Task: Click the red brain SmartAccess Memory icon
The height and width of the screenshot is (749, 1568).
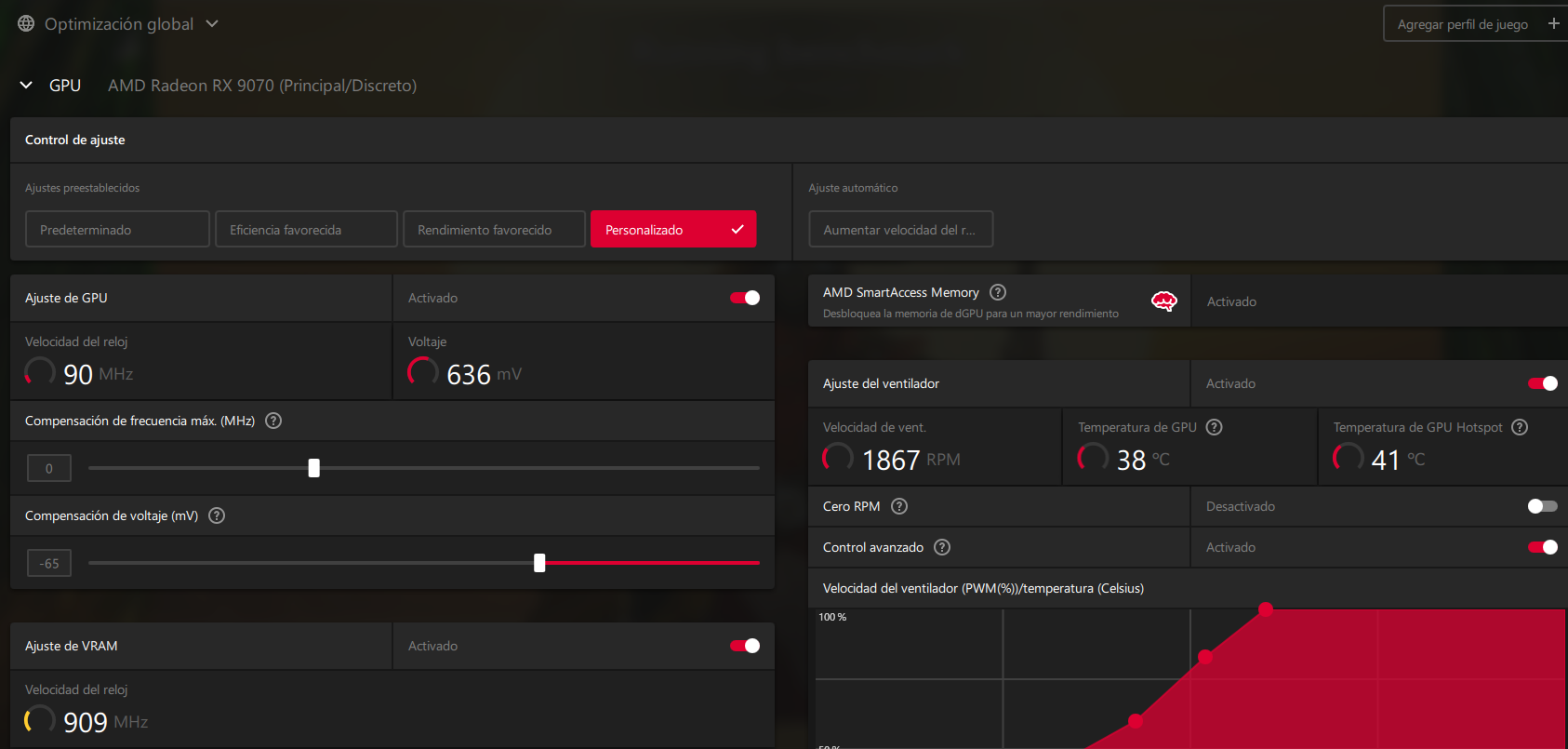Action: (x=1164, y=301)
